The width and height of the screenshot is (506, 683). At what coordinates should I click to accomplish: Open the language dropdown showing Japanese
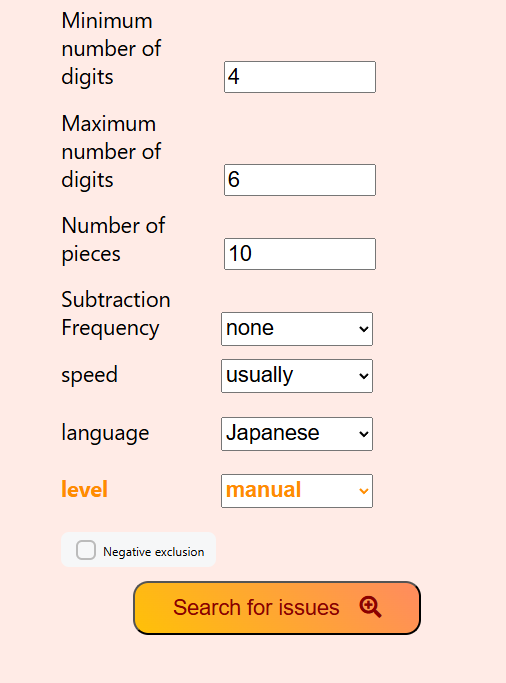click(297, 434)
